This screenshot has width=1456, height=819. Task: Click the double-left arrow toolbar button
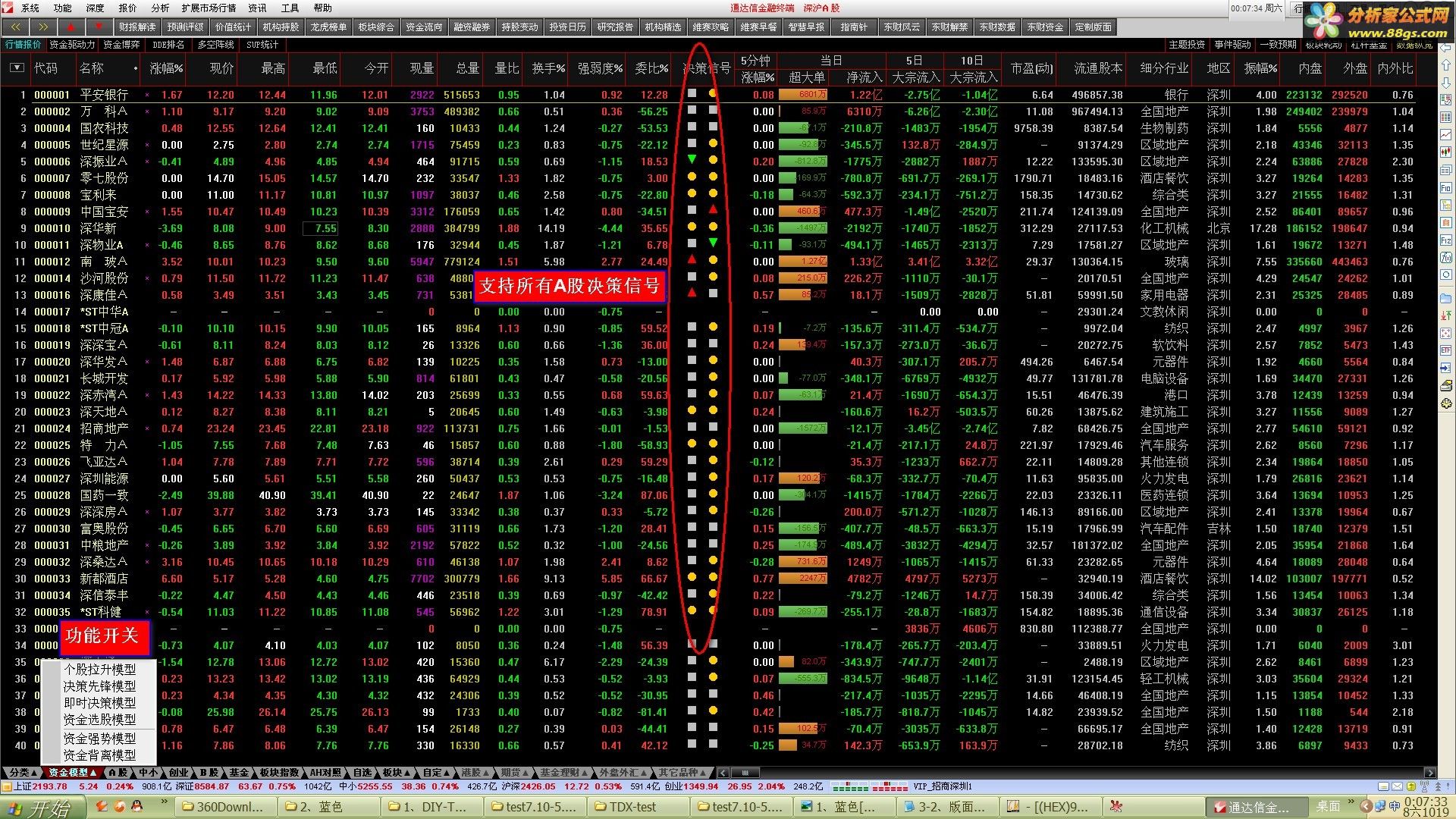[x=15, y=27]
